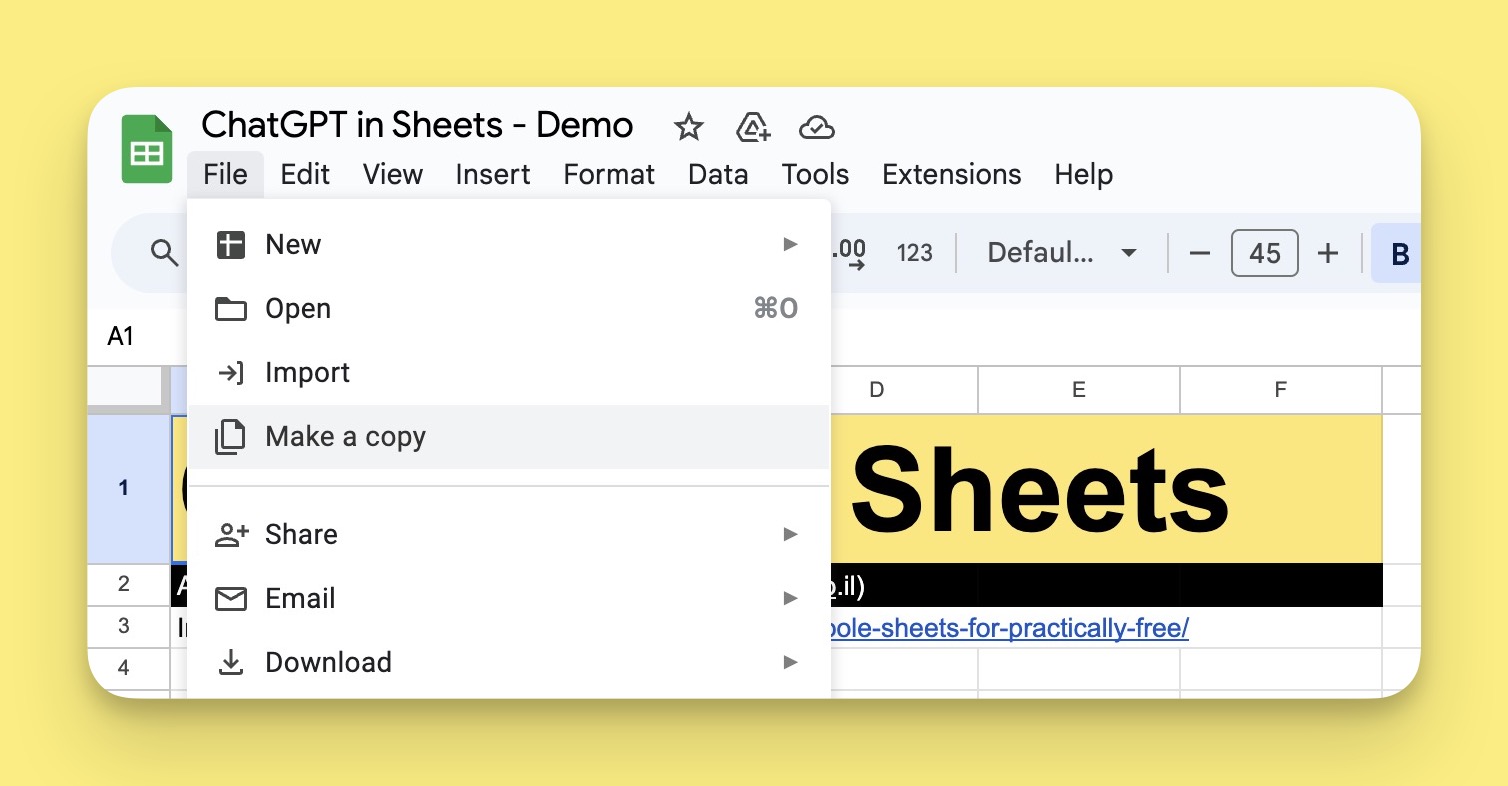
Task: Click the increase decimal places icon
Action: click(848, 253)
